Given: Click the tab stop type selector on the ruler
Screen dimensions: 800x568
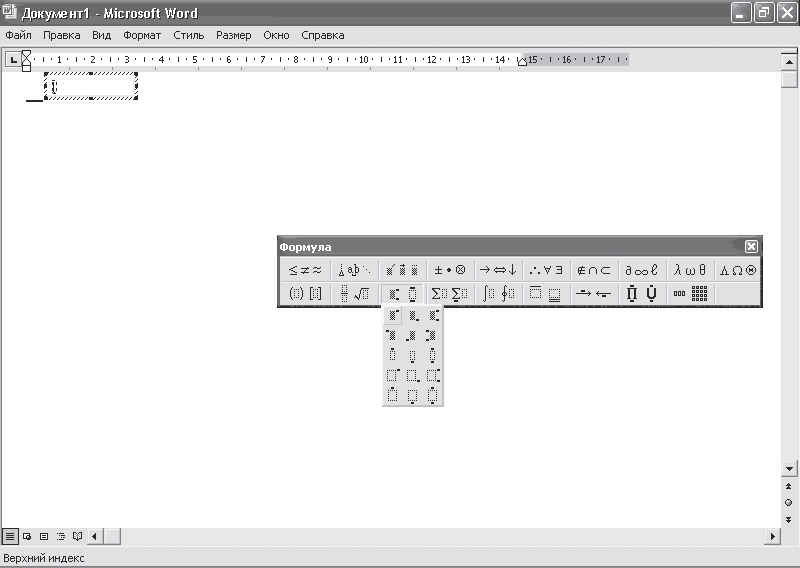Looking at the screenshot, I should (x=13, y=60).
